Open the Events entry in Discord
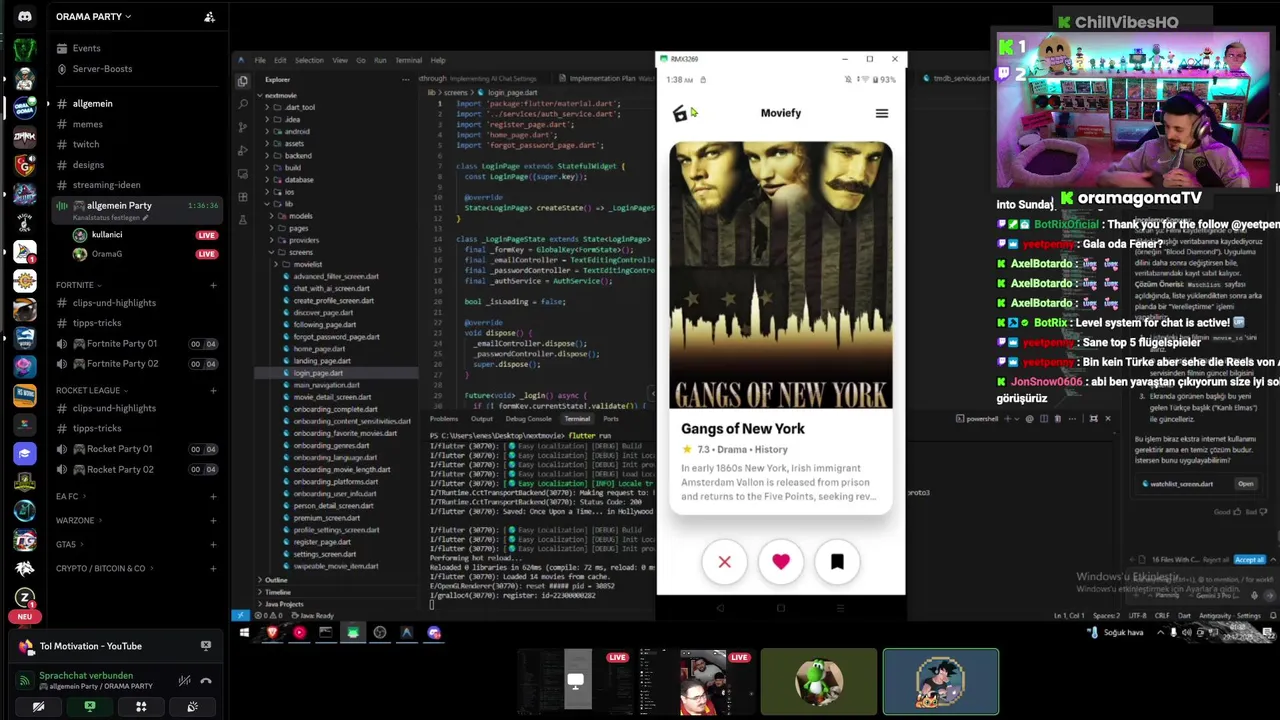The image size is (1280, 720). point(86,48)
